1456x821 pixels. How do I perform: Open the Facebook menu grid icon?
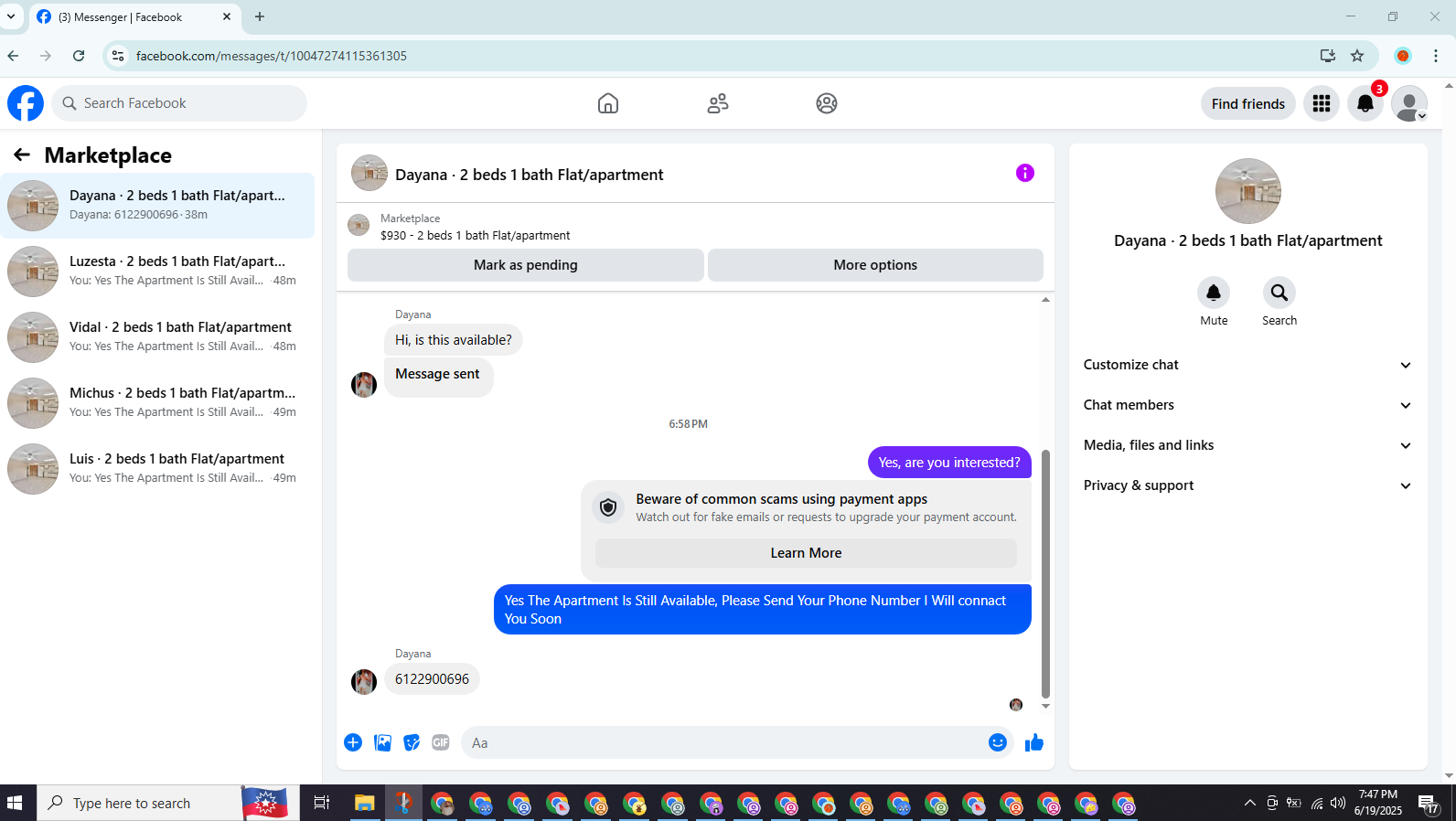coord(1322,103)
